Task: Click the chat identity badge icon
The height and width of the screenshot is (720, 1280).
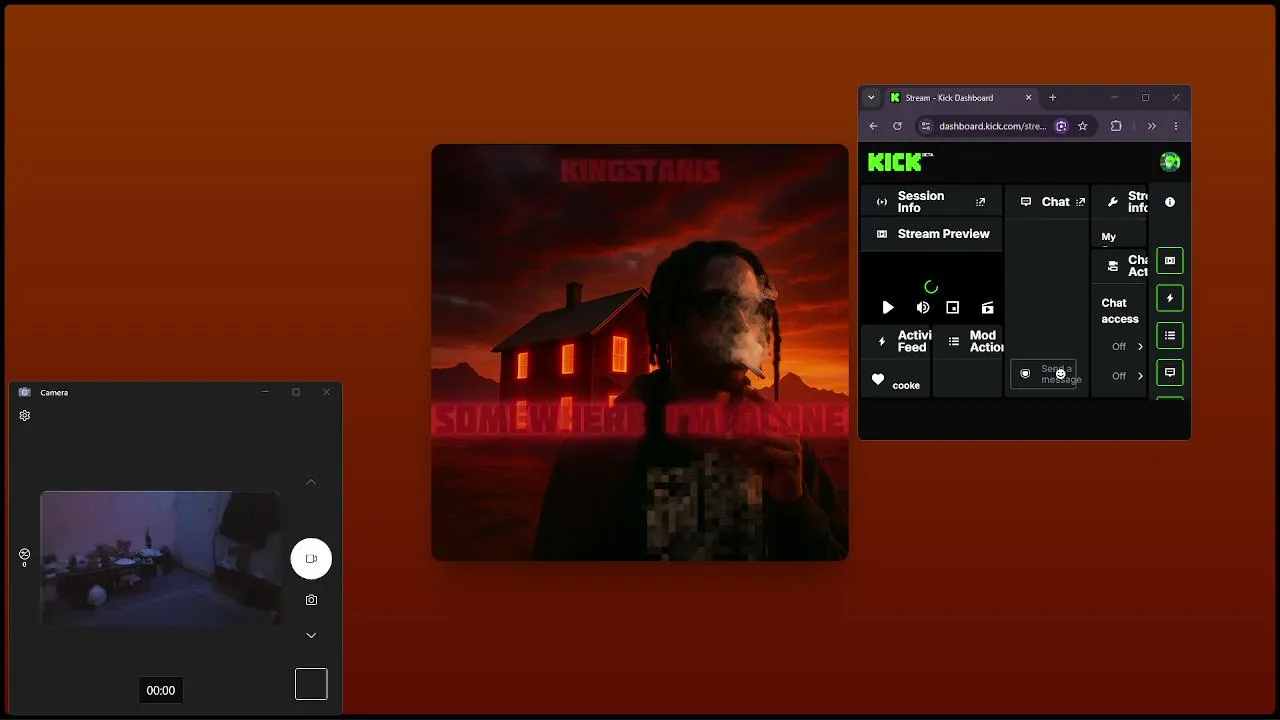Action: click(1025, 374)
